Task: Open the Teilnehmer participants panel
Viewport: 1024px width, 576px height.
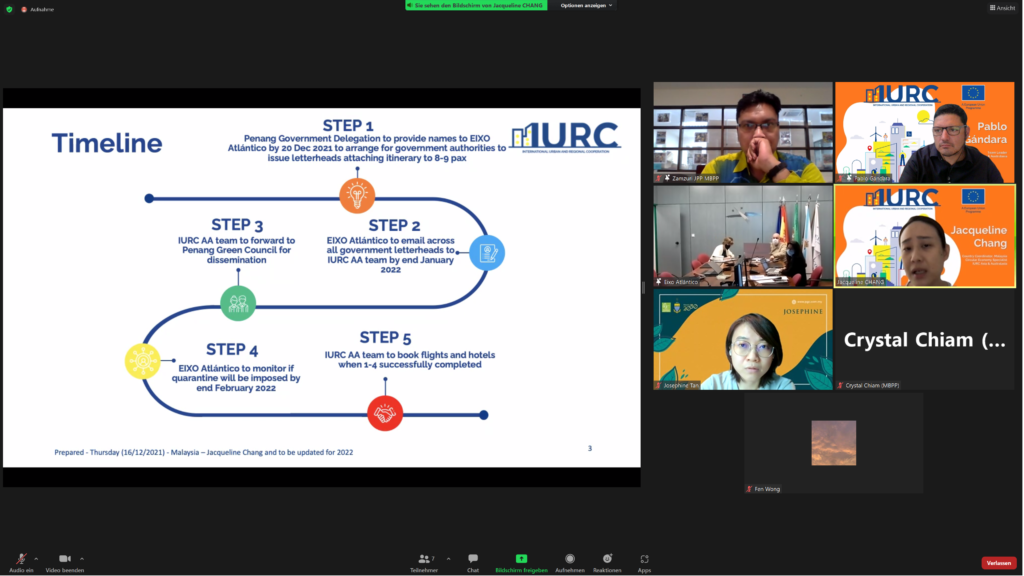Action: [x=424, y=562]
